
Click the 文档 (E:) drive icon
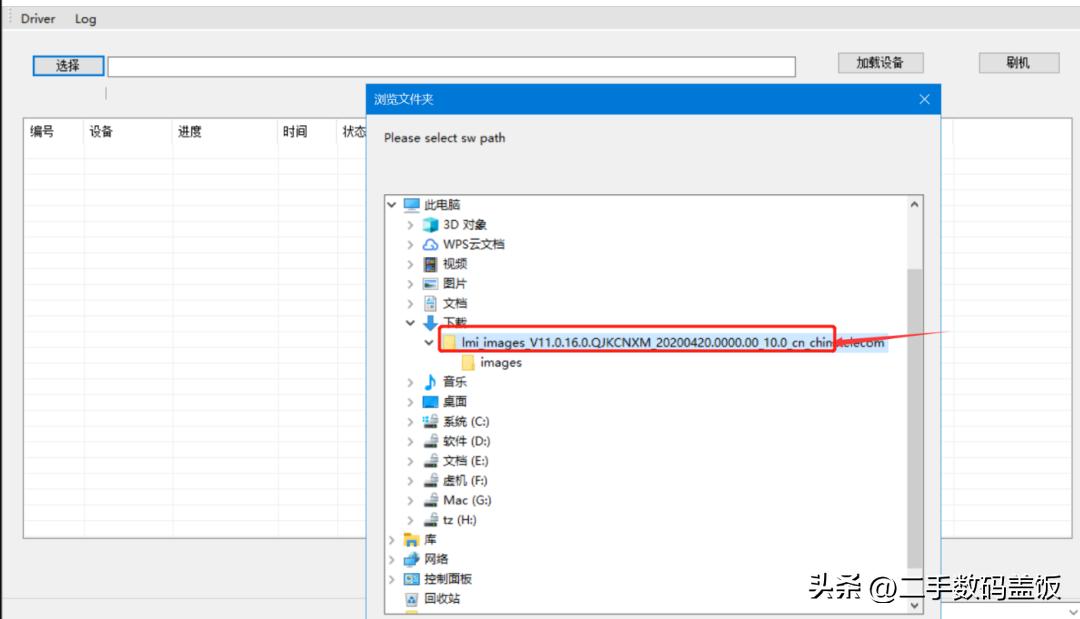tap(430, 461)
